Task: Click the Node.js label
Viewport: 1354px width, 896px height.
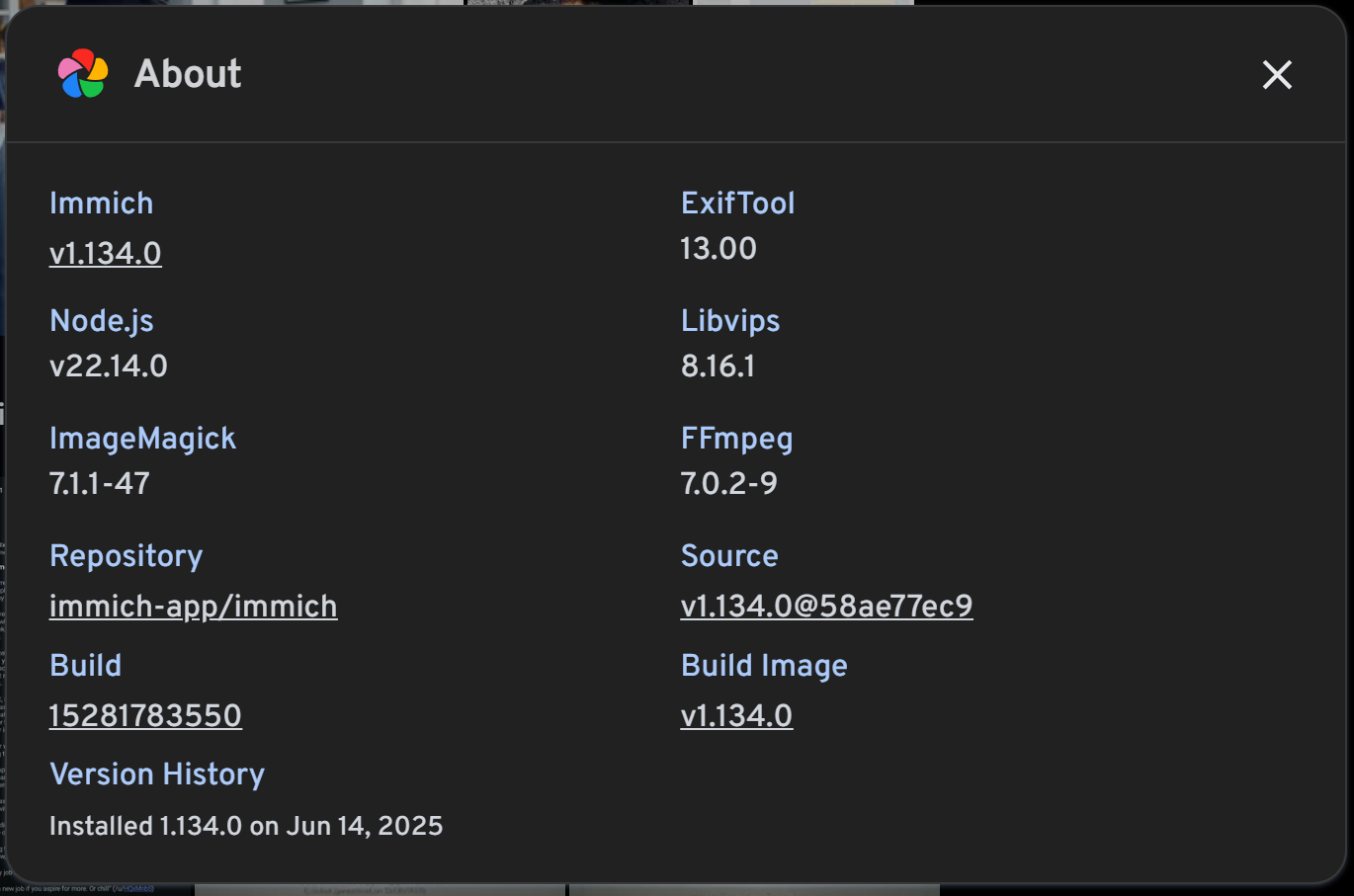Action: point(102,321)
